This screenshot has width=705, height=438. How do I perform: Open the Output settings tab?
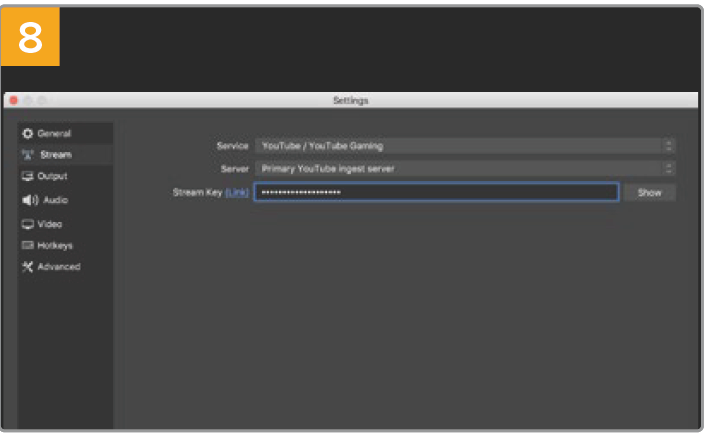(65, 176)
